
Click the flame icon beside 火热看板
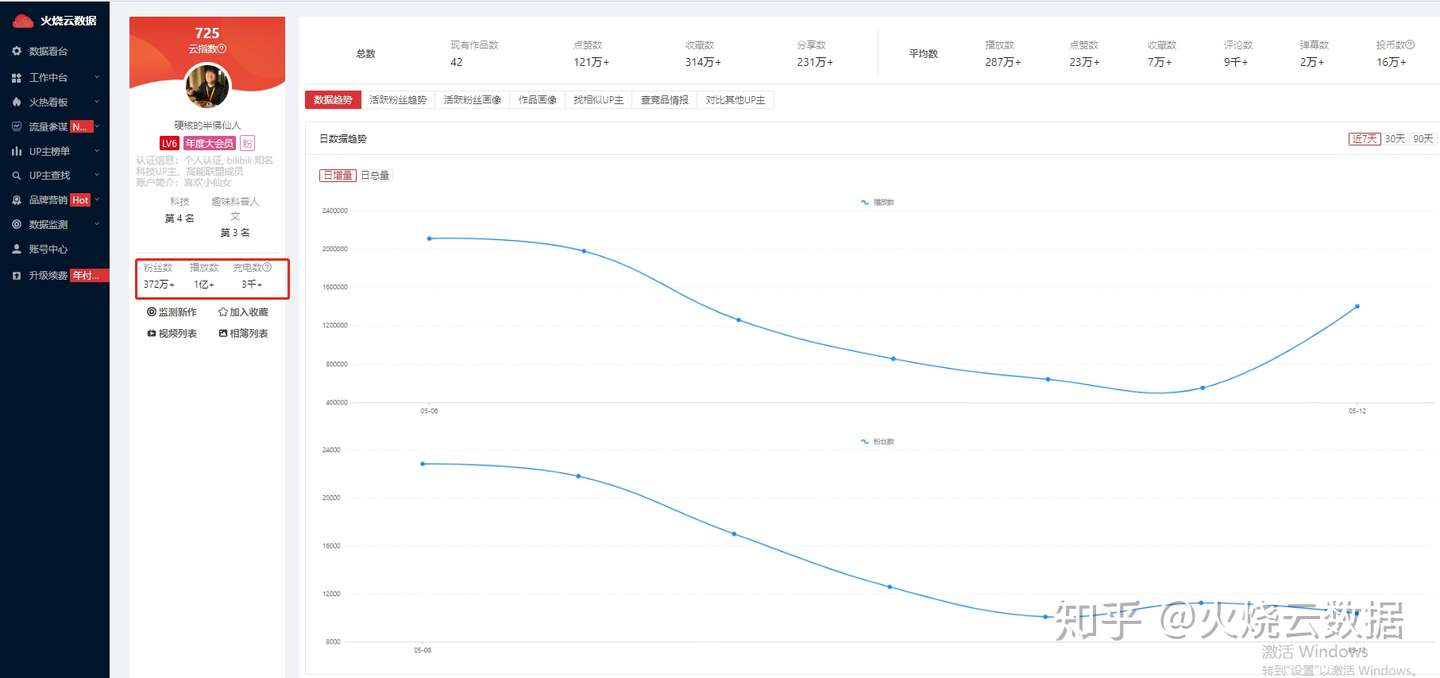(x=16, y=102)
